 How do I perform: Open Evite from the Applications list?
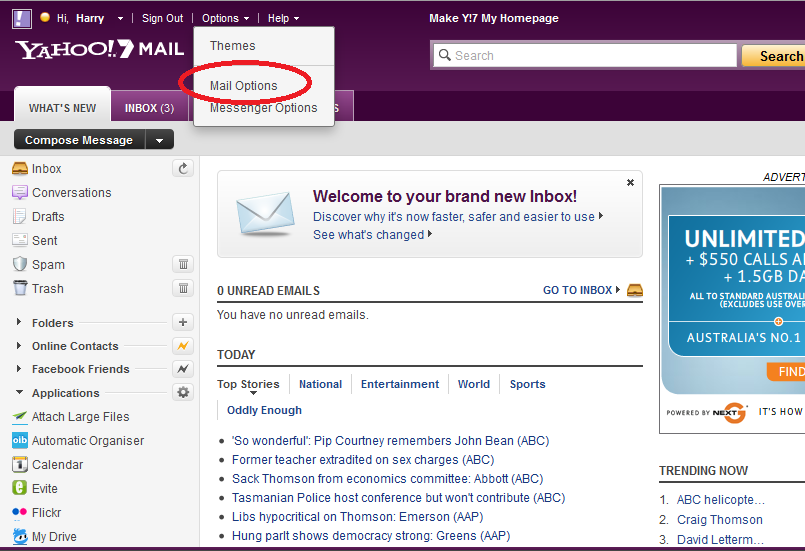coord(45,489)
